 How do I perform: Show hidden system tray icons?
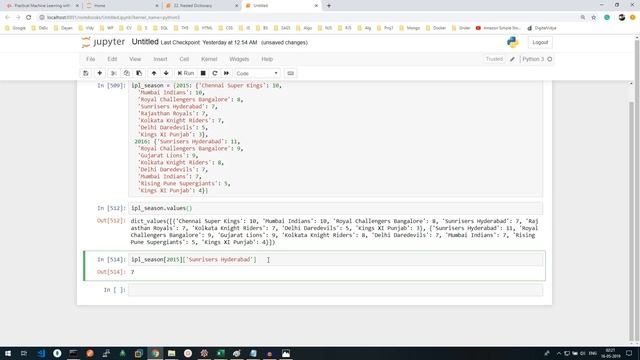pos(558,353)
